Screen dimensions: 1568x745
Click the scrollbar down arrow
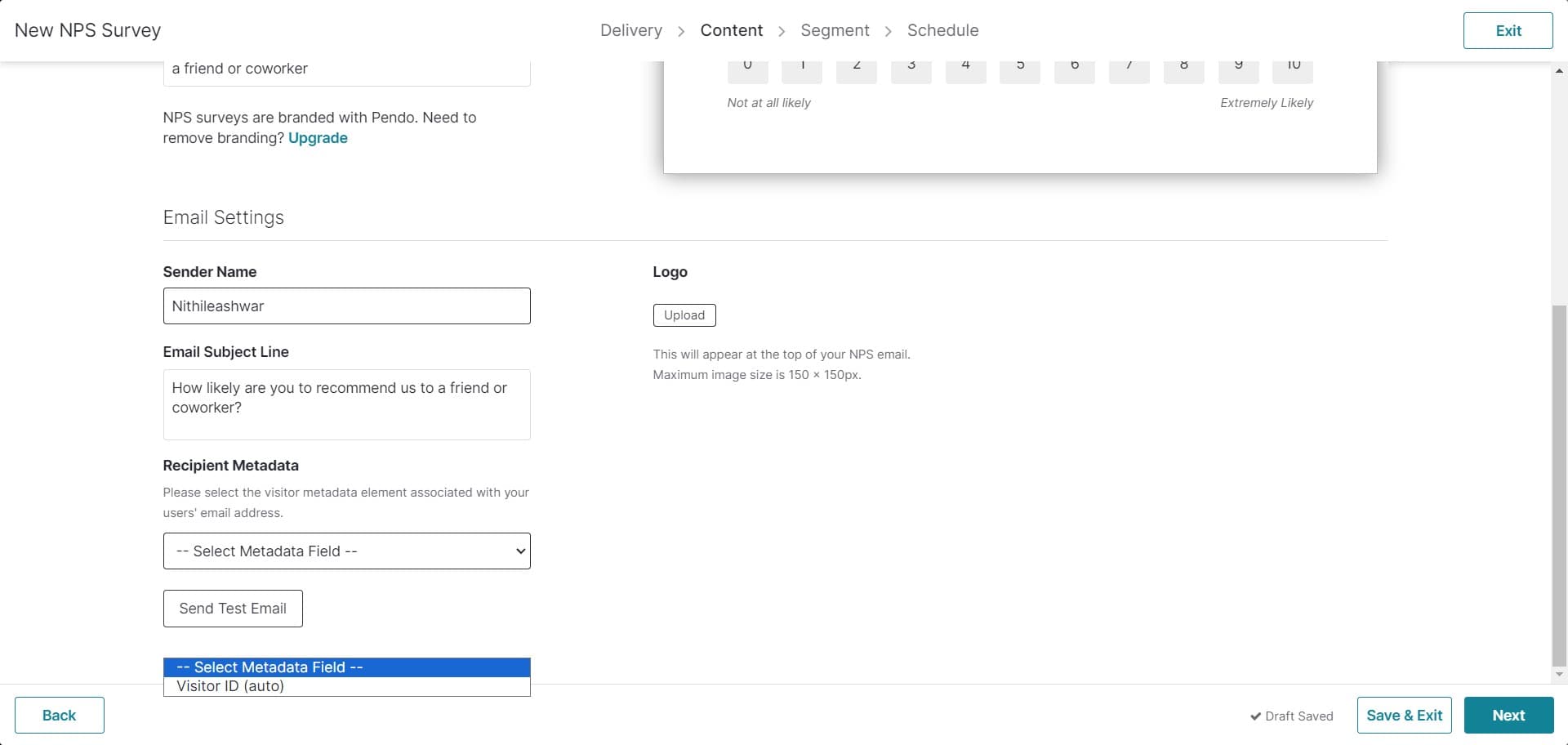tap(1560, 675)
